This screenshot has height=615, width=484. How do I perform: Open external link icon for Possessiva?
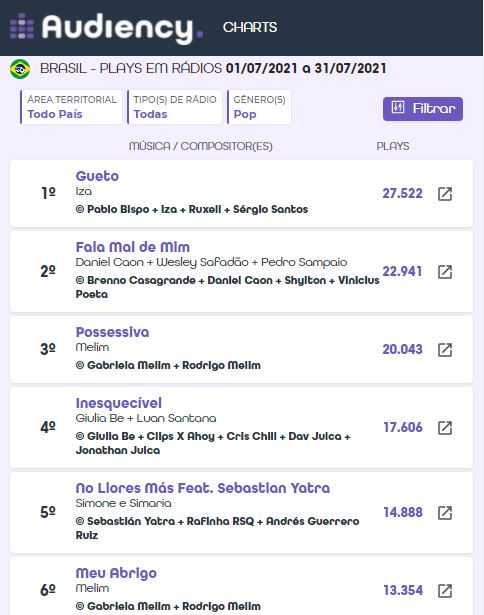[x=445, y=350]
